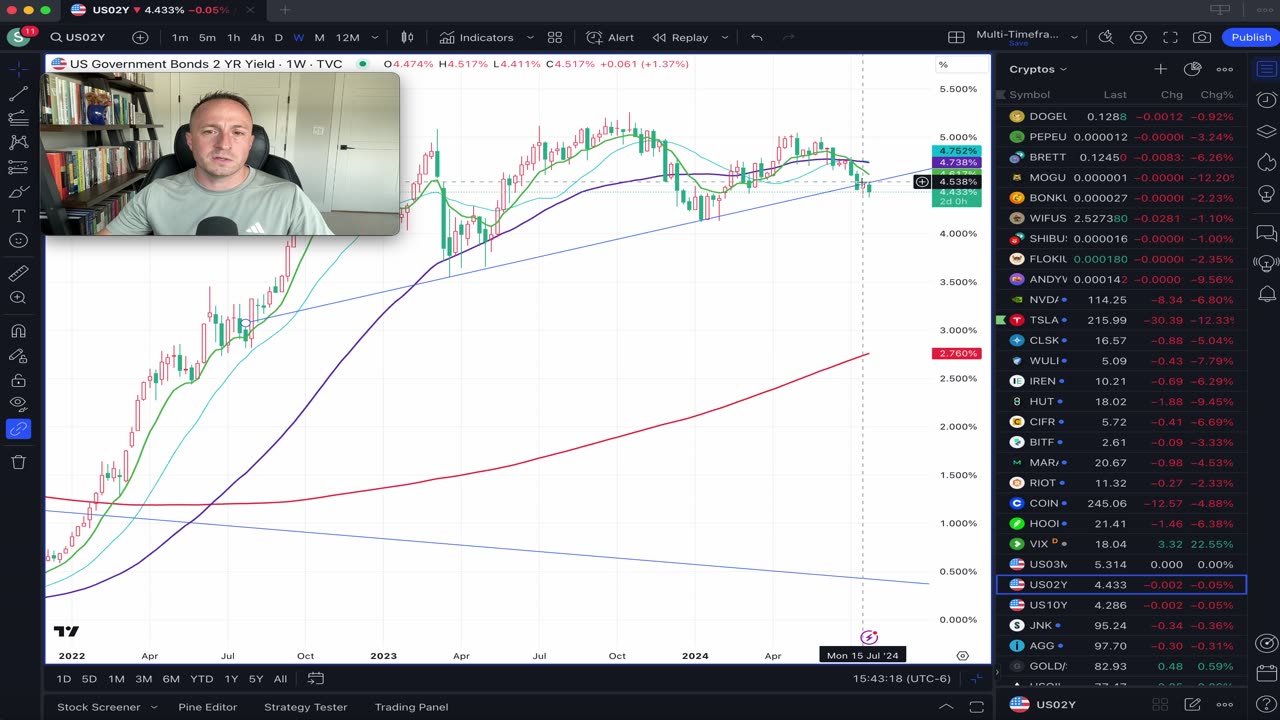Toggle the highlighted blue link icon
1280x720 pixels.
[x=18, y=429]
